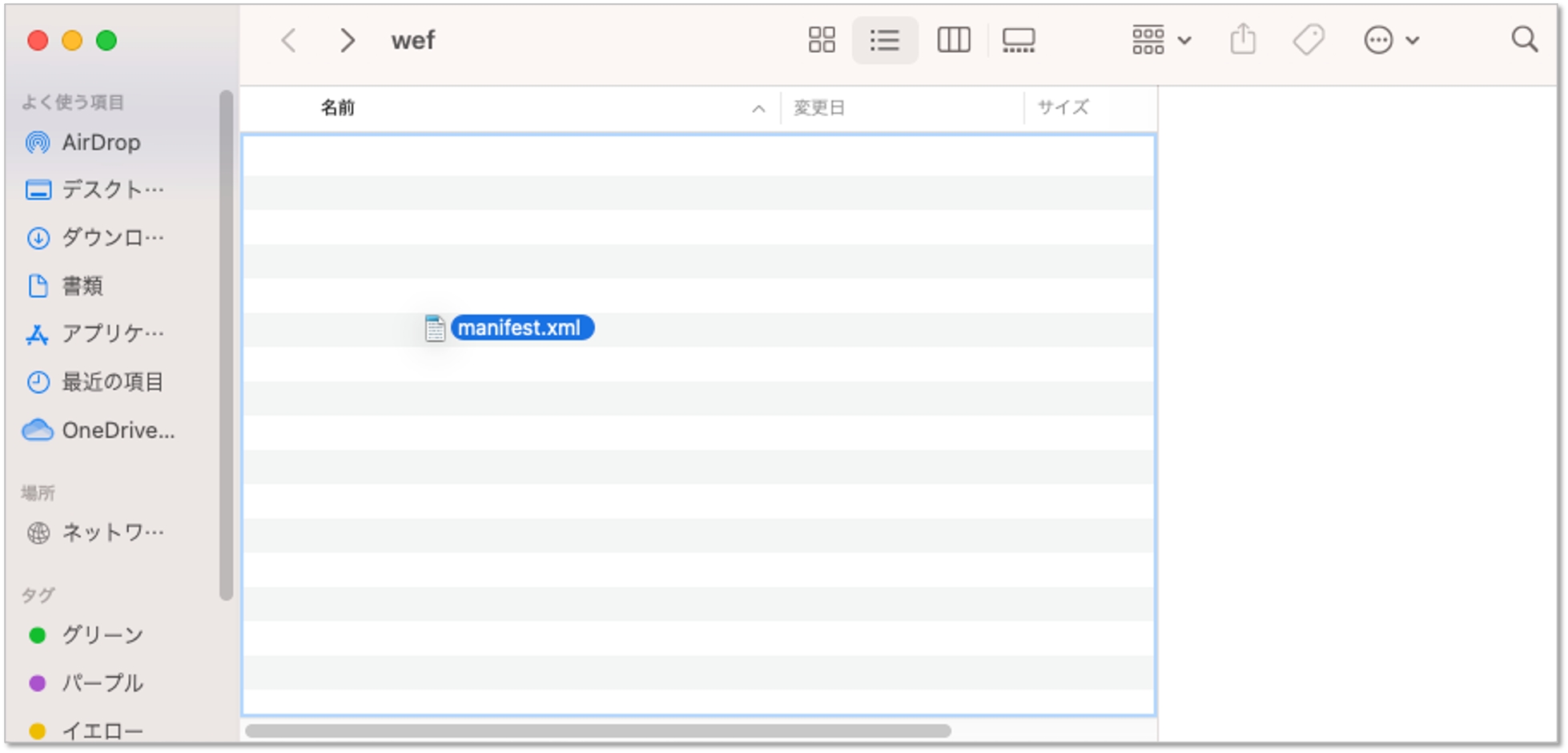The width and height of the screenshot is (1568, 753).
Task: Select the manifest.xml file
Action: (520, 328)
